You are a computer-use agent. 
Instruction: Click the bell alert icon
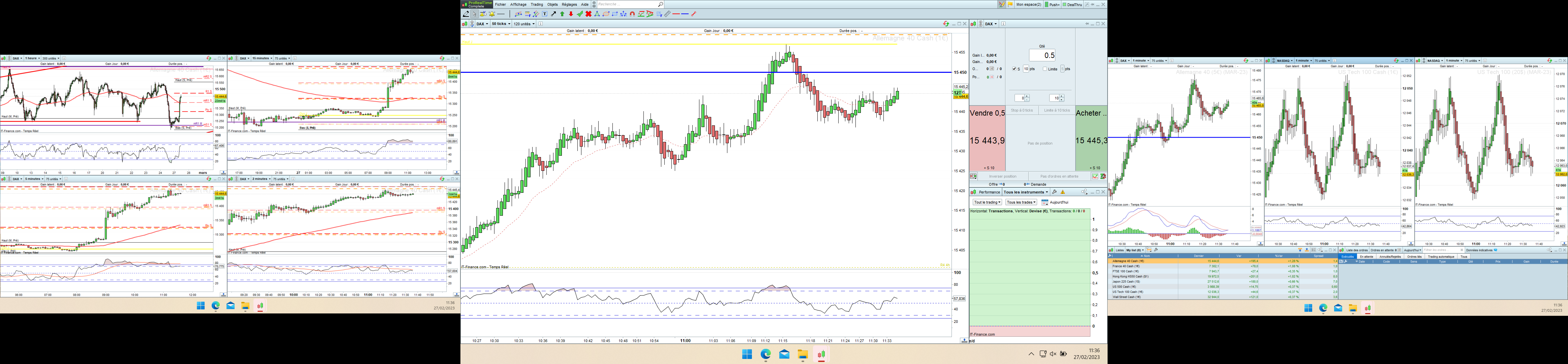492,14
